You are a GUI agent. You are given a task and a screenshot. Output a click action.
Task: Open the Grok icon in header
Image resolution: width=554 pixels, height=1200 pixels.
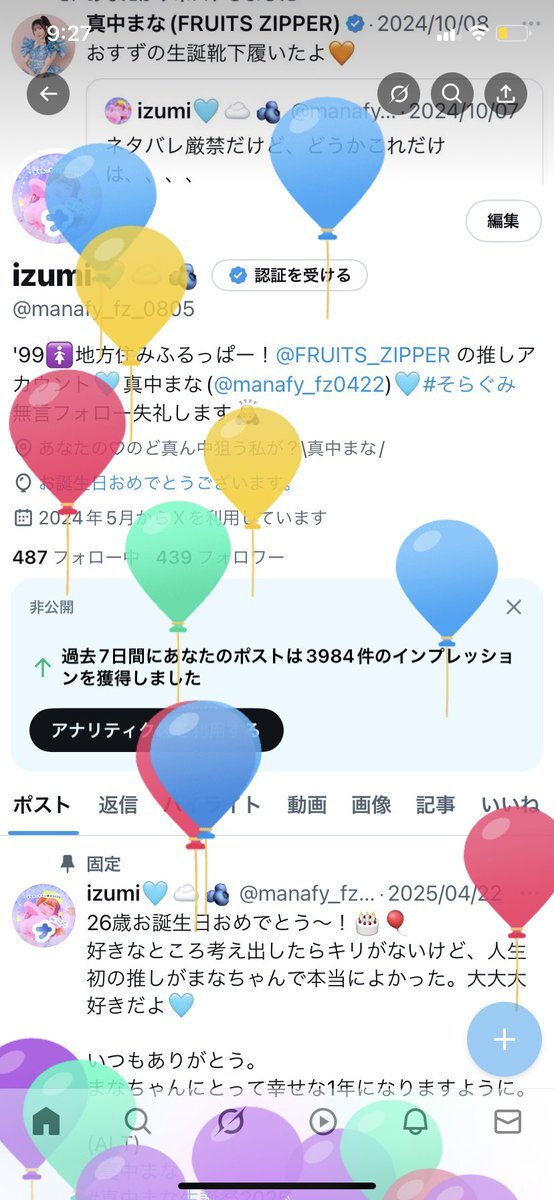[399, 94]
